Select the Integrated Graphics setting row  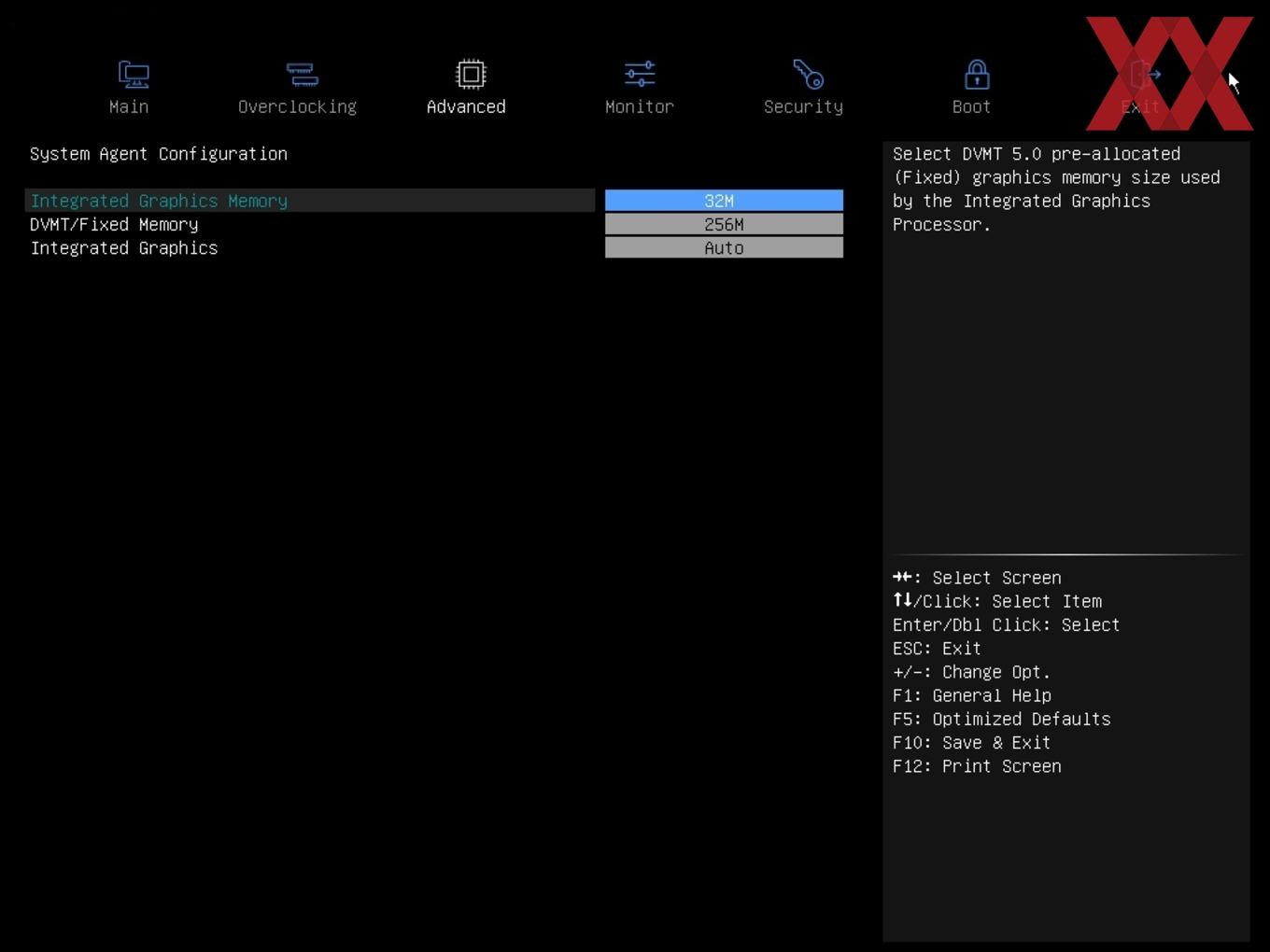(310, 247)
